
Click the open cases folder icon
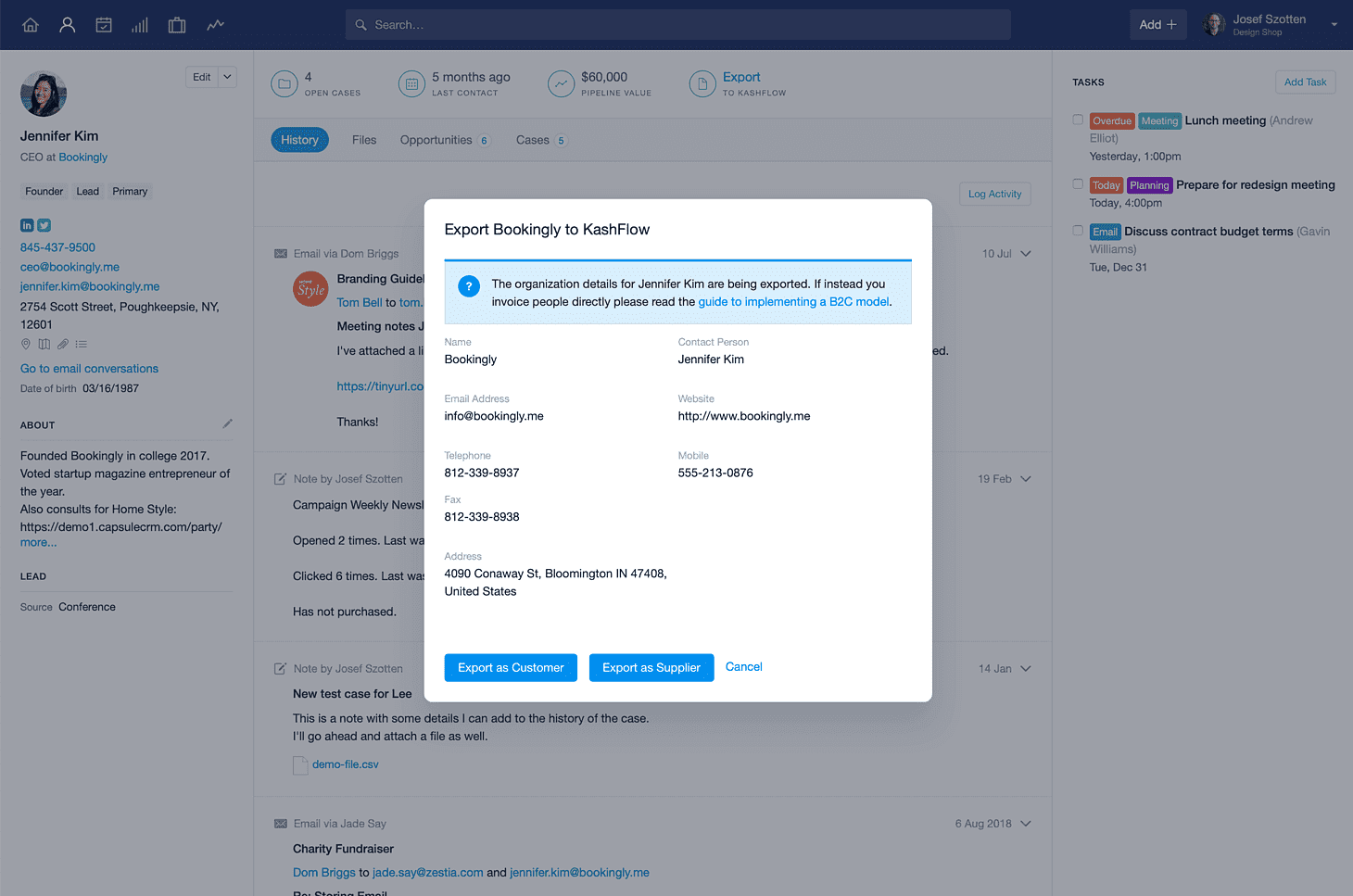(x=285, y=84)
